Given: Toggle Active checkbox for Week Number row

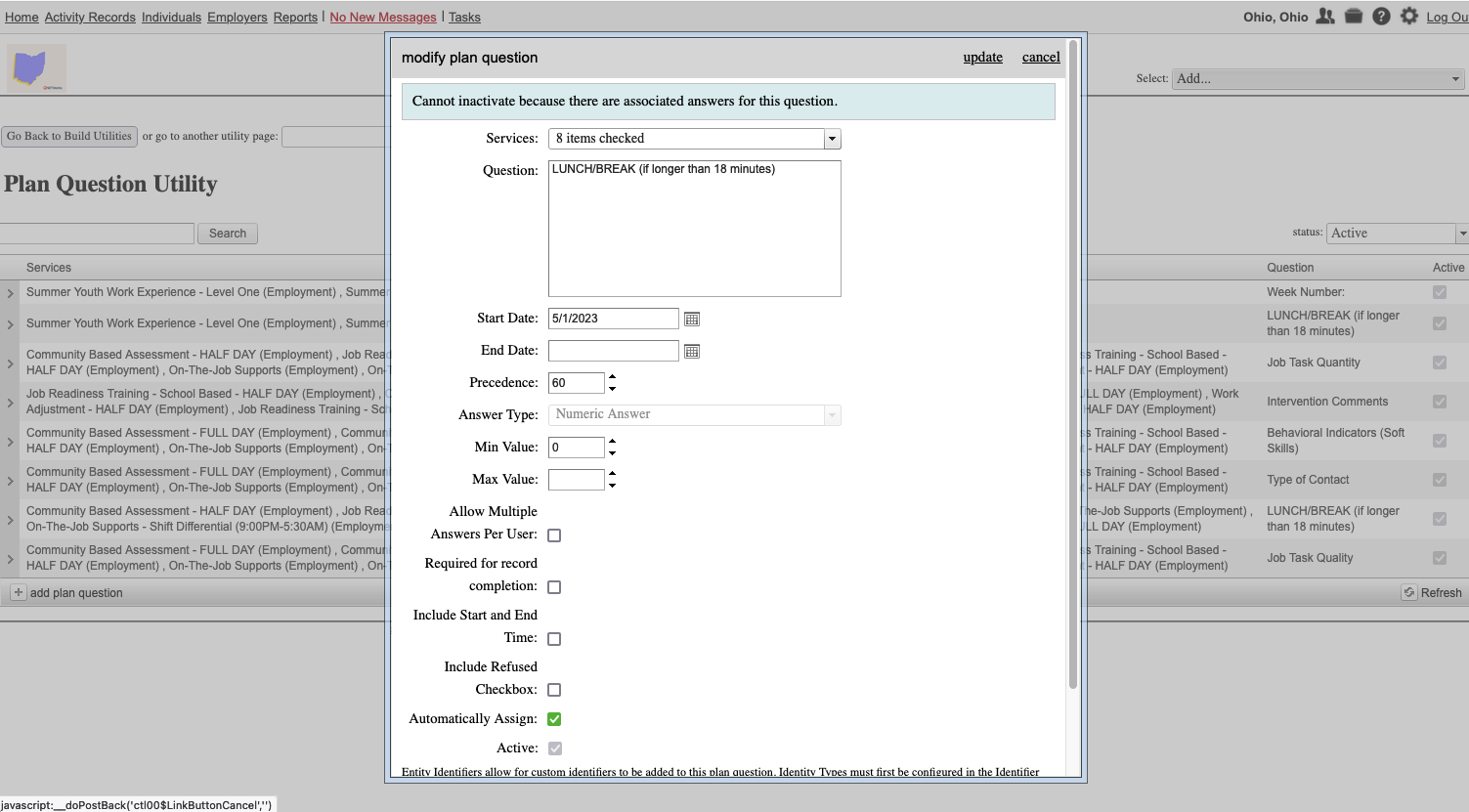Looking at the screenshot, I should click(1440, 292).
